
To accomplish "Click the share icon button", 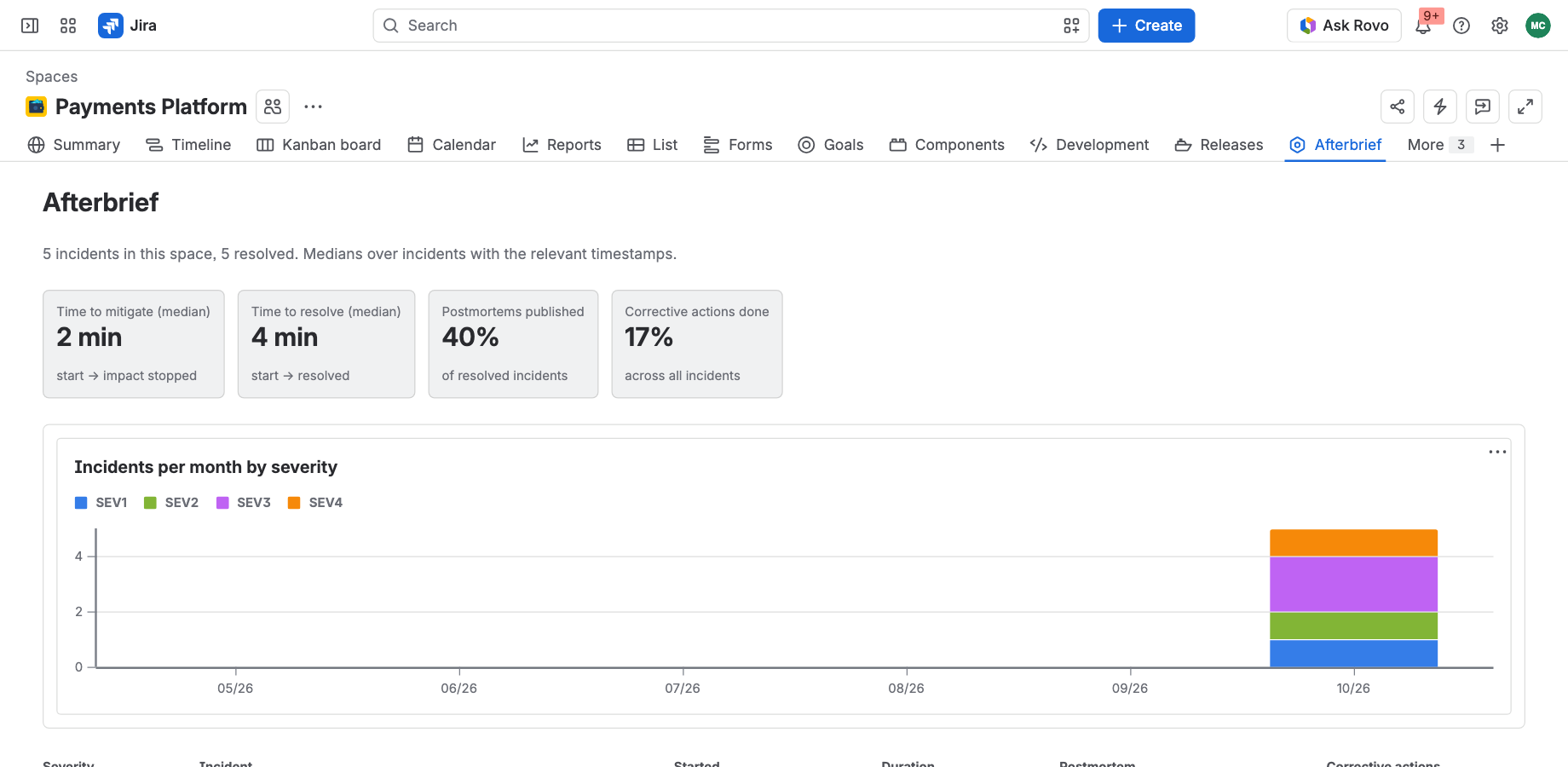I will [1398, 107].
